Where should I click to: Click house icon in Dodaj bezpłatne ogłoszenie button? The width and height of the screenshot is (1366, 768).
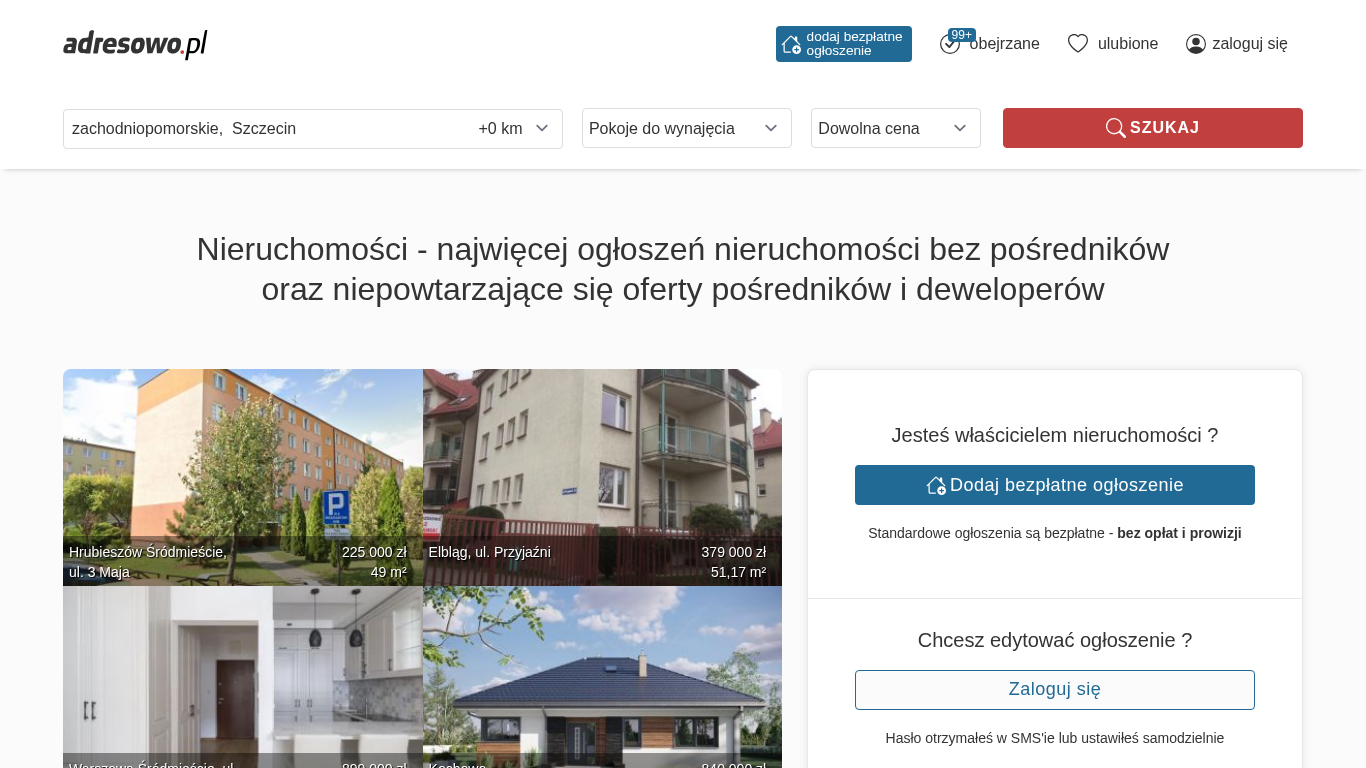936,485
